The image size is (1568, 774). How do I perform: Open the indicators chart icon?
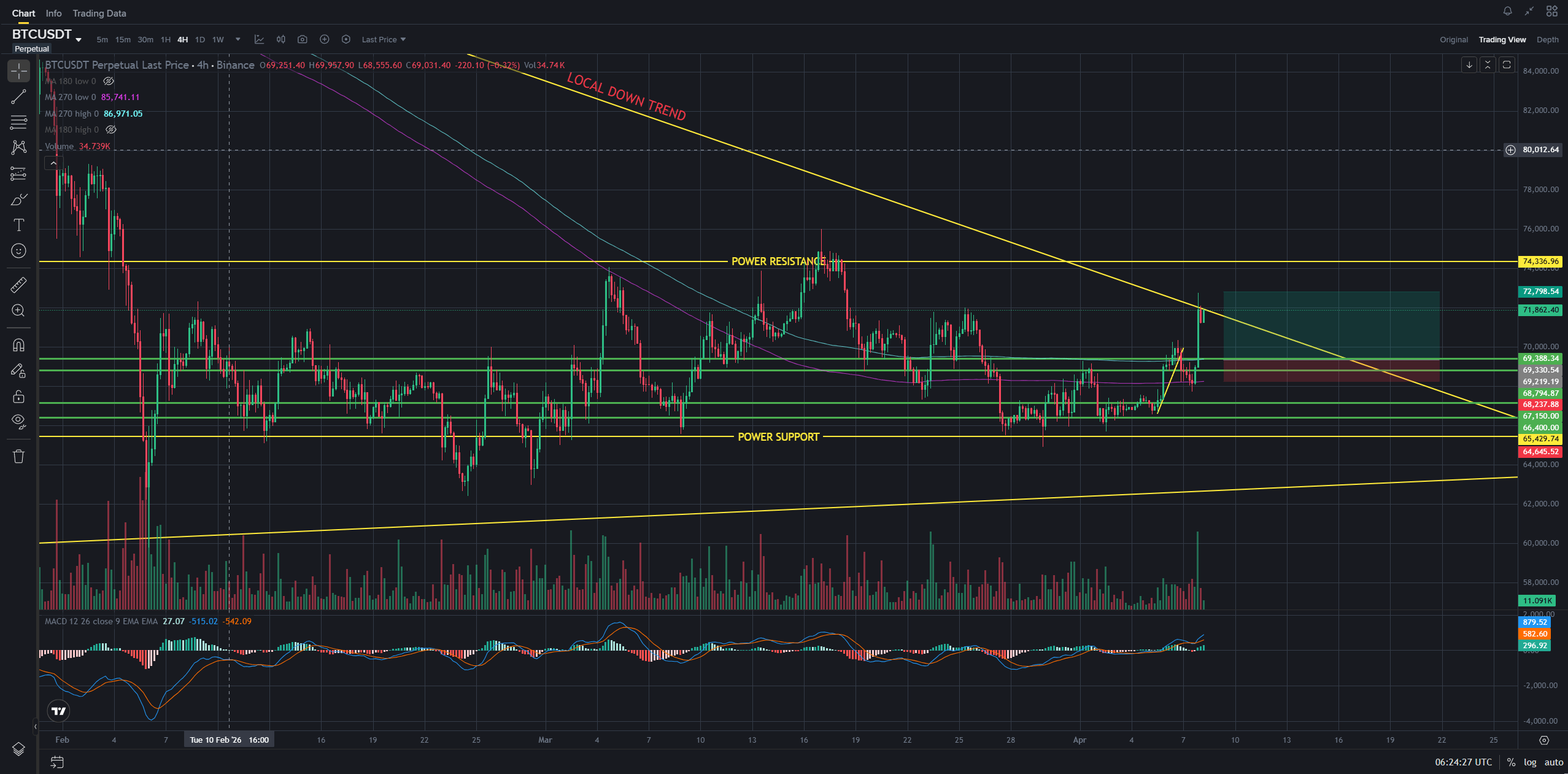tap(259, 39)
